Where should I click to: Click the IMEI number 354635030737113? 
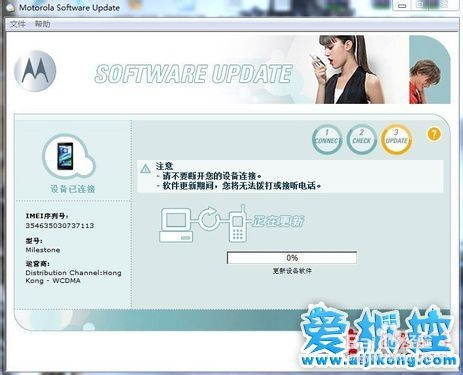coord(60,226)
